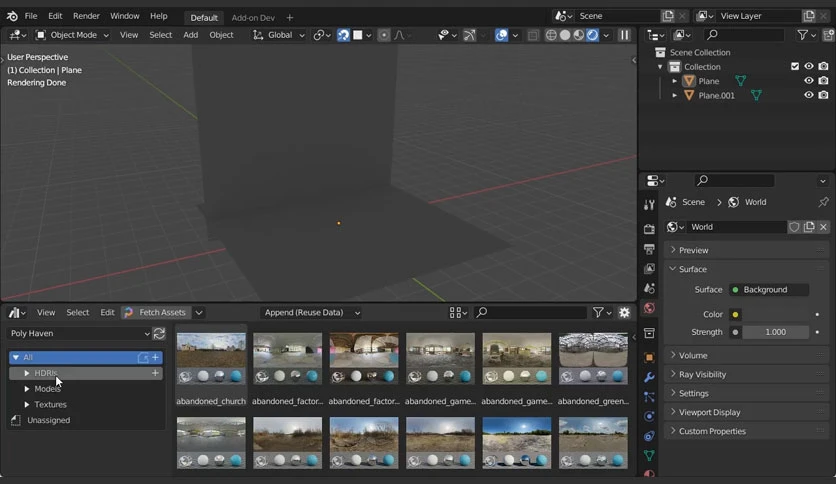
Task: Open the Help menu
Action: tap(158, 16)
